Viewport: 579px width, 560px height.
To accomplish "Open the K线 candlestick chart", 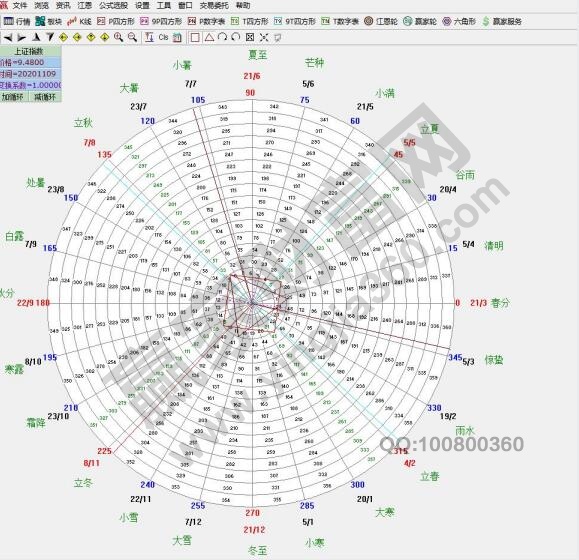I will click(x=79, y=21).
